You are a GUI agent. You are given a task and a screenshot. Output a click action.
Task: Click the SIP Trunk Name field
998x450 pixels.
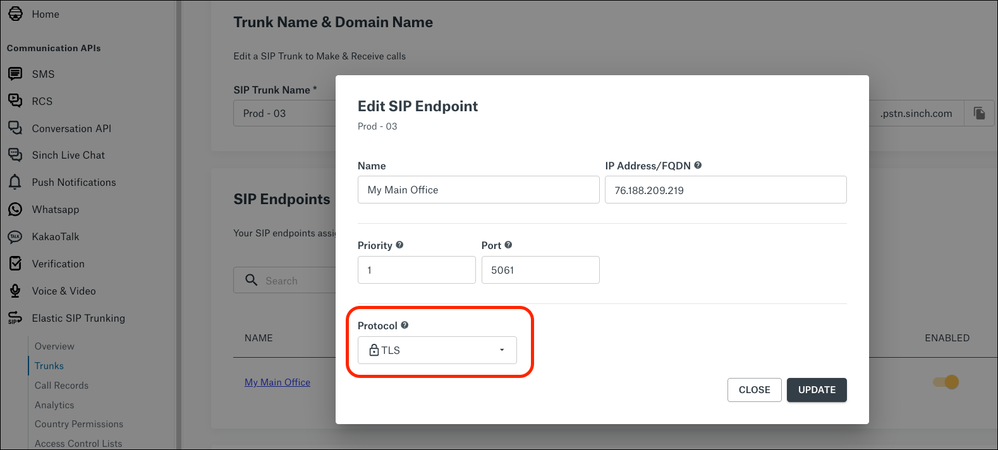(284, 113)
